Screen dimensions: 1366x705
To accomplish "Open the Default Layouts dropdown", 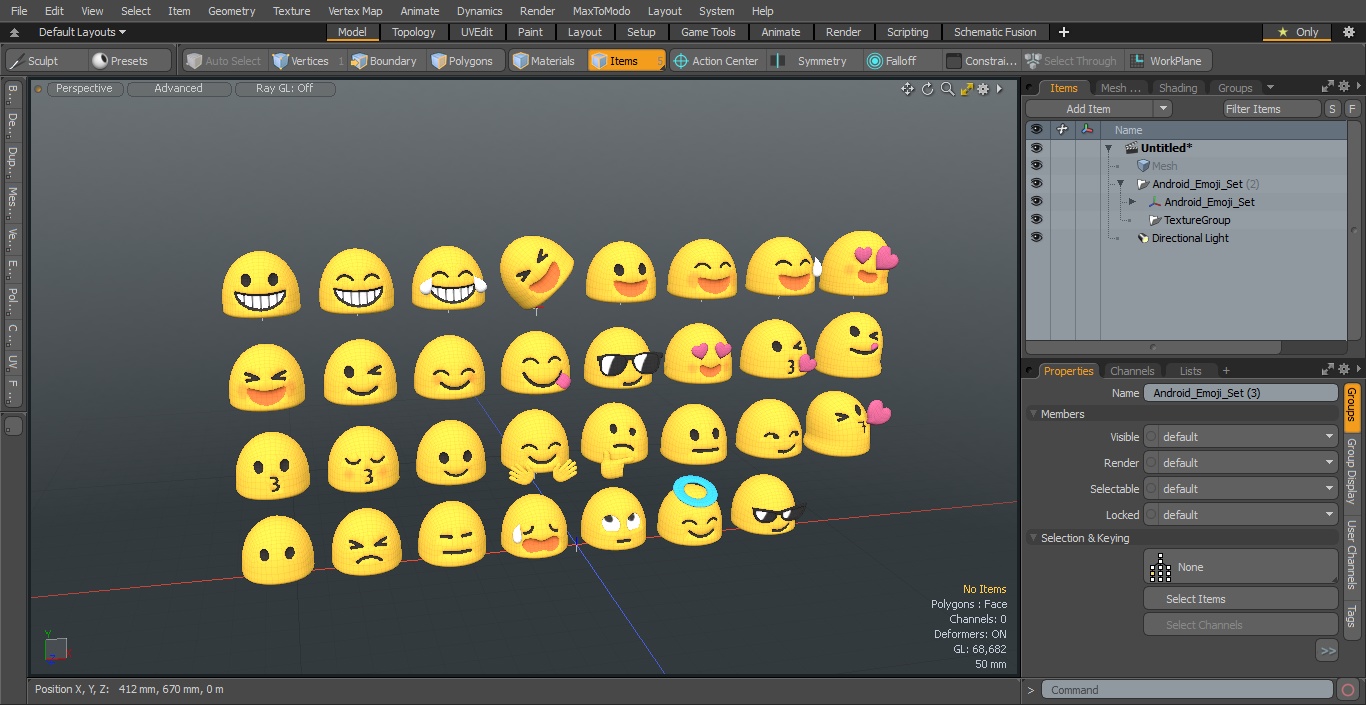I will point(82,32).
